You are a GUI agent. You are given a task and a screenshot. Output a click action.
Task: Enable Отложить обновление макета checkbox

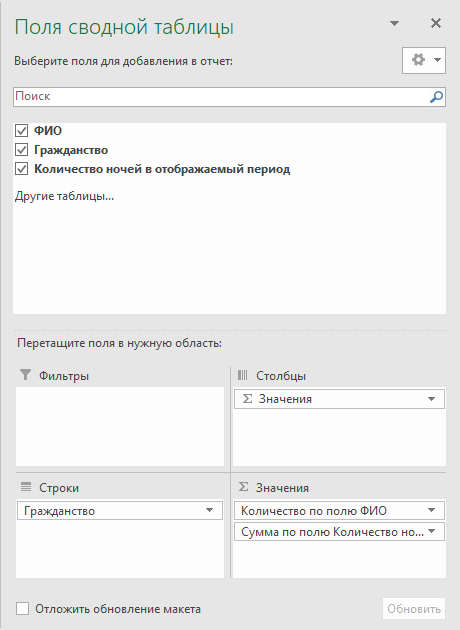(22, 608)
